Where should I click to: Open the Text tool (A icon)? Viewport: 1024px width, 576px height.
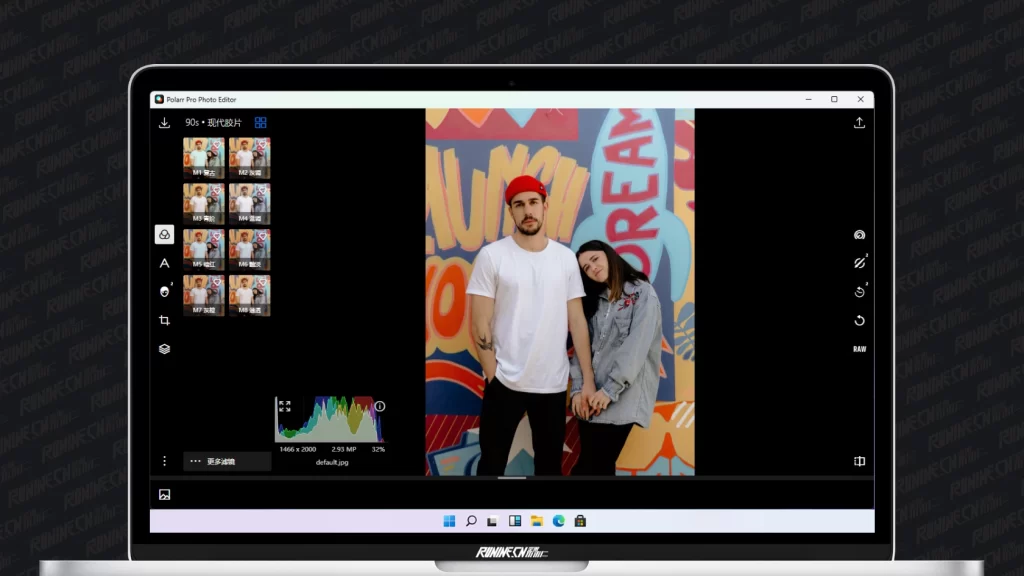[x=164, y=263]
